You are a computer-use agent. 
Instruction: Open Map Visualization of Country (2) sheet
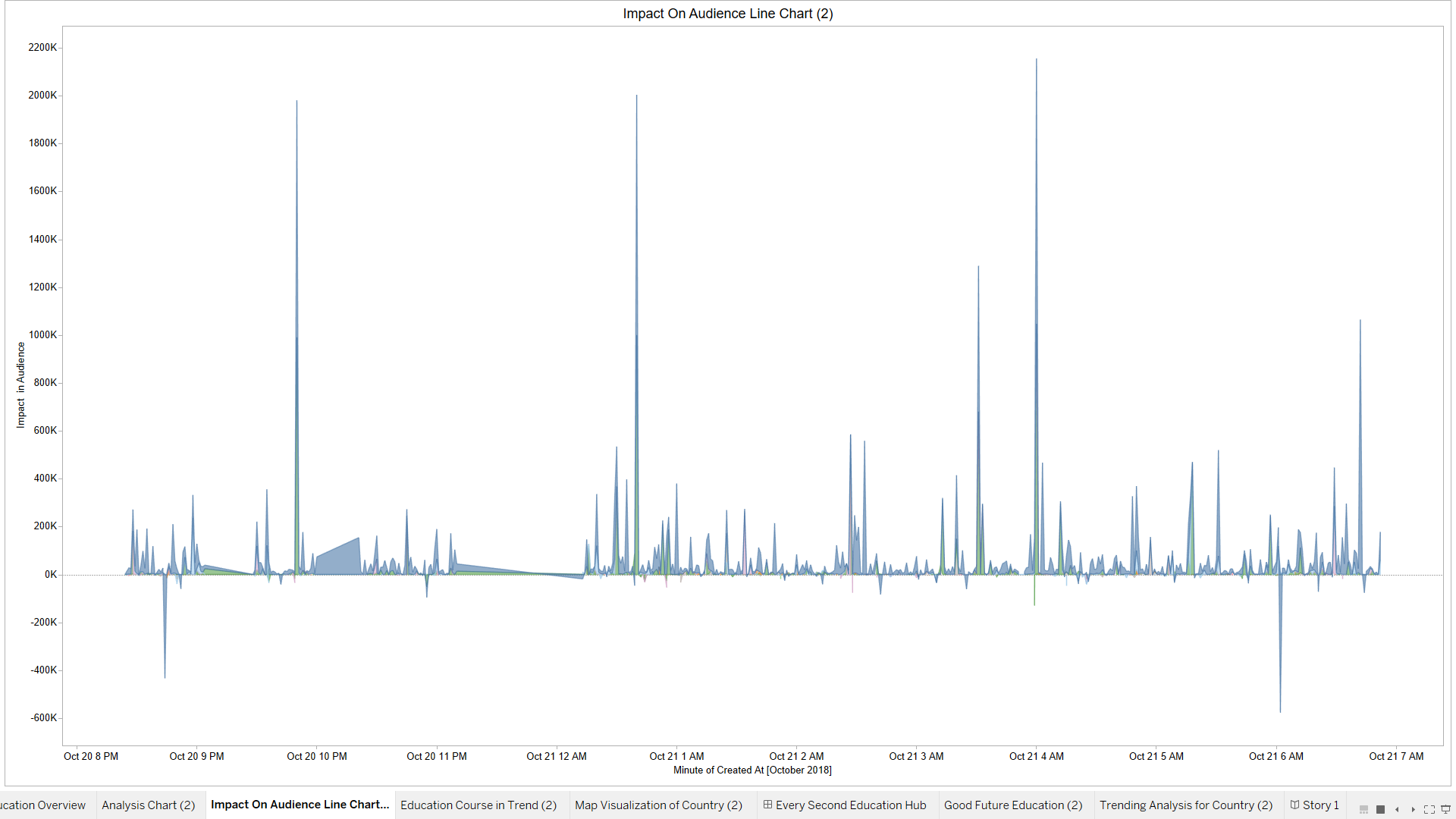tap(658, 805)
